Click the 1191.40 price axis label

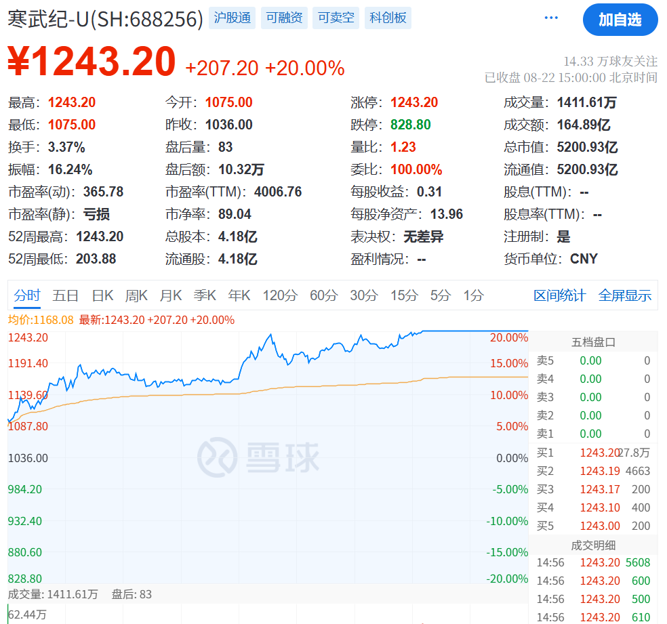pyautogui.click(x=28, y=363)
